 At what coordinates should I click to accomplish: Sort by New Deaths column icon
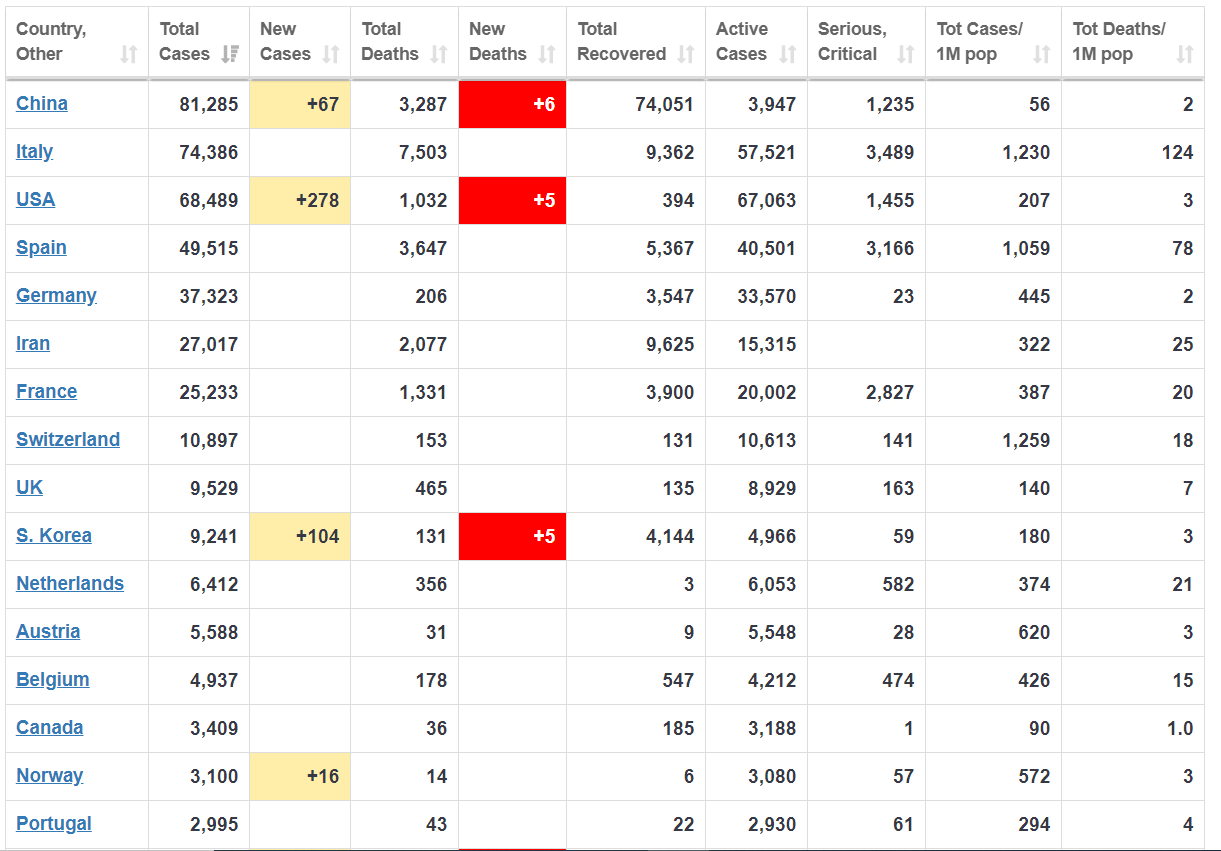pos(547,54)
